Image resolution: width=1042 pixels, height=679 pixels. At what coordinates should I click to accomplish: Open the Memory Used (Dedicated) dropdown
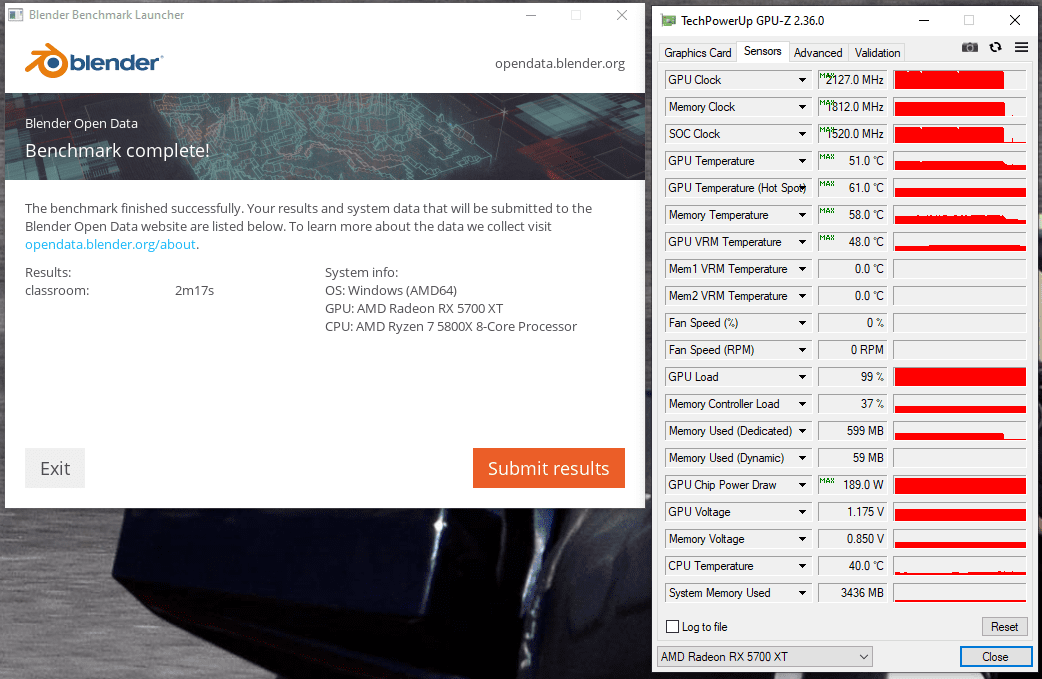click(802, 431)
